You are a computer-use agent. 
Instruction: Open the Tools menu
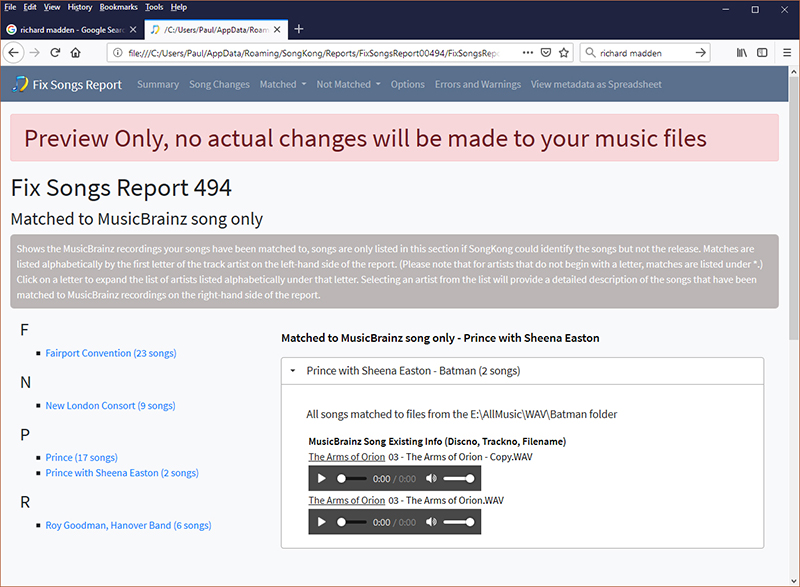154,7
